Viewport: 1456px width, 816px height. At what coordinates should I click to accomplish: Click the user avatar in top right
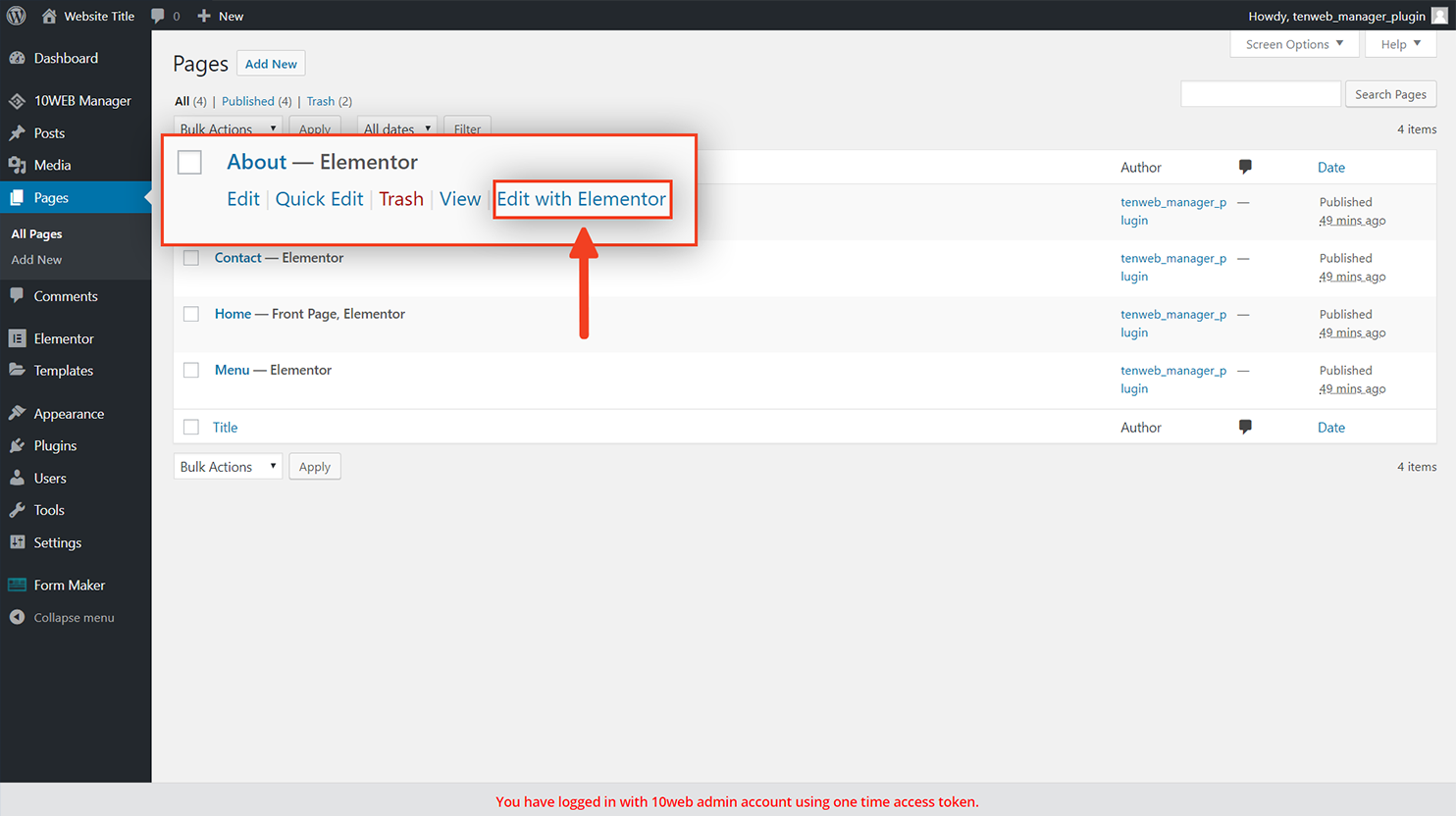click(x=1439, y=16)
